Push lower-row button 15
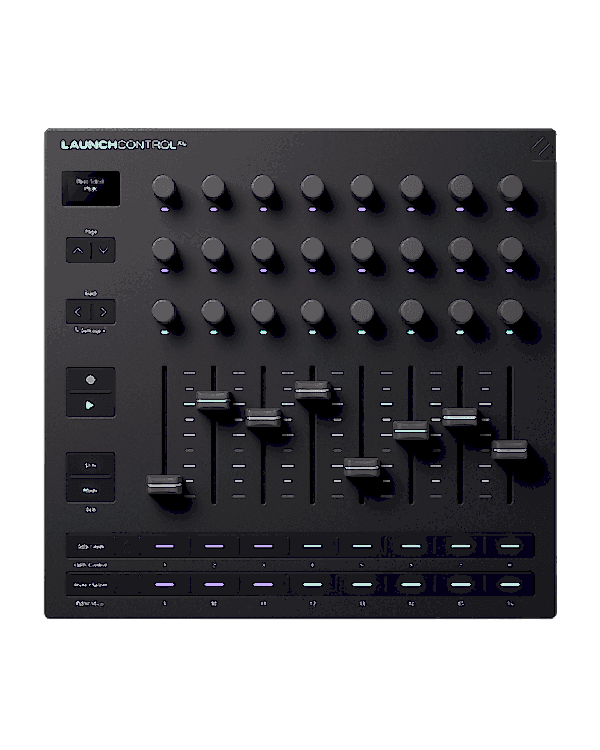Viewport: 600px width, 750px height. [x=461, y=585]
